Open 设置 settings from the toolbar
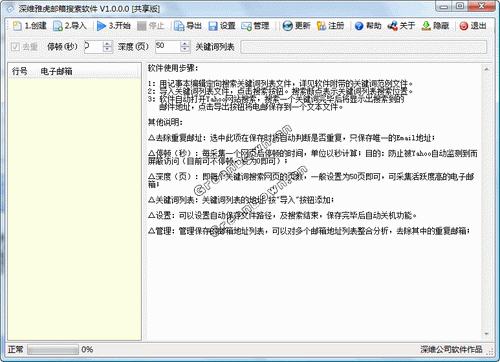Screen dimensions: 500x362 coord(213,26)
